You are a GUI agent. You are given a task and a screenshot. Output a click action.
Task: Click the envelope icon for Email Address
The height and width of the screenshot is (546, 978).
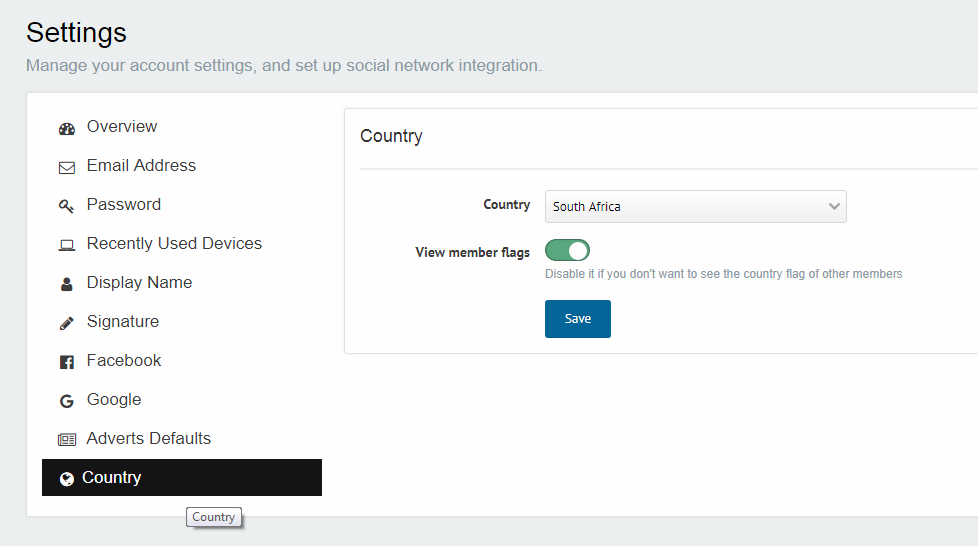click(67, 167)
